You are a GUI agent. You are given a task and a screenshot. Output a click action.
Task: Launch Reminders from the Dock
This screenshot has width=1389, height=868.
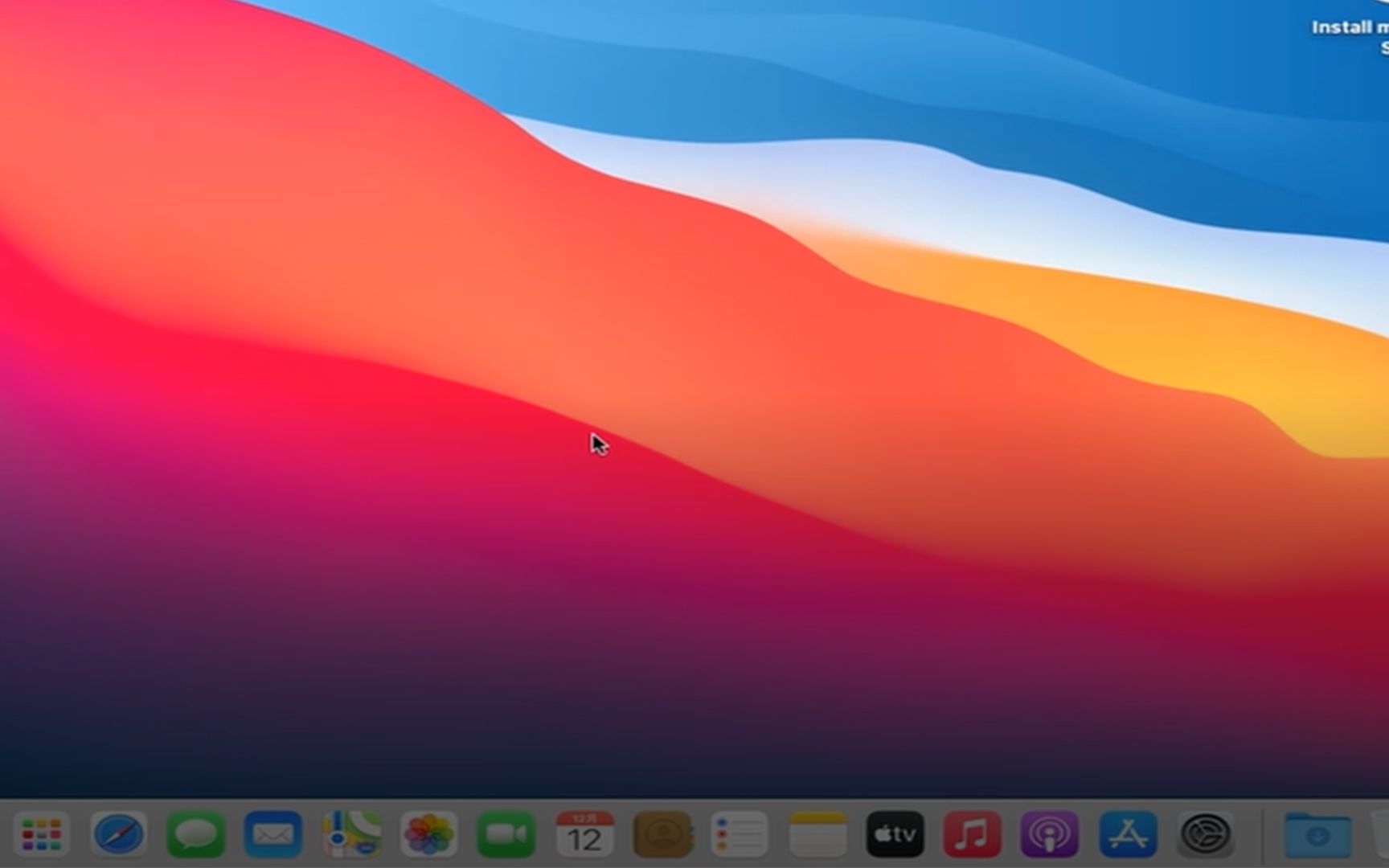[740, 834]
